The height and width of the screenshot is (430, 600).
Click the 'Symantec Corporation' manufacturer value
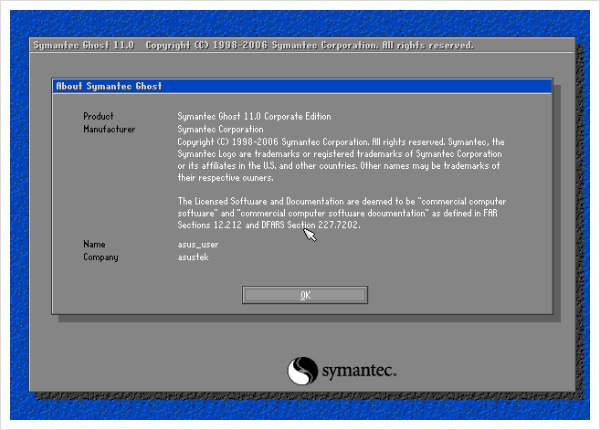coord(220,129)
